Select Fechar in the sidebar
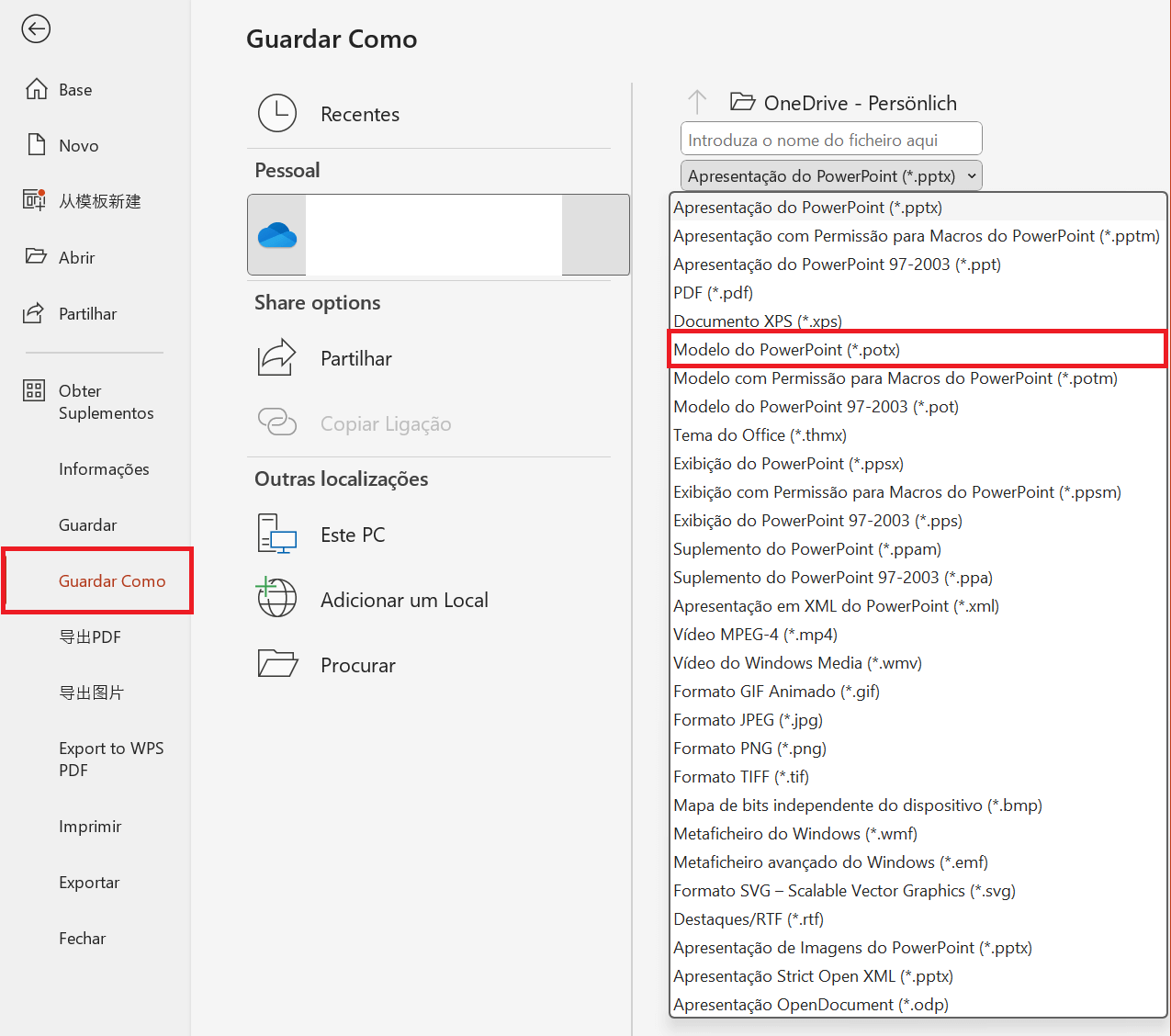 pyautogui.click(x=83, y=939)
